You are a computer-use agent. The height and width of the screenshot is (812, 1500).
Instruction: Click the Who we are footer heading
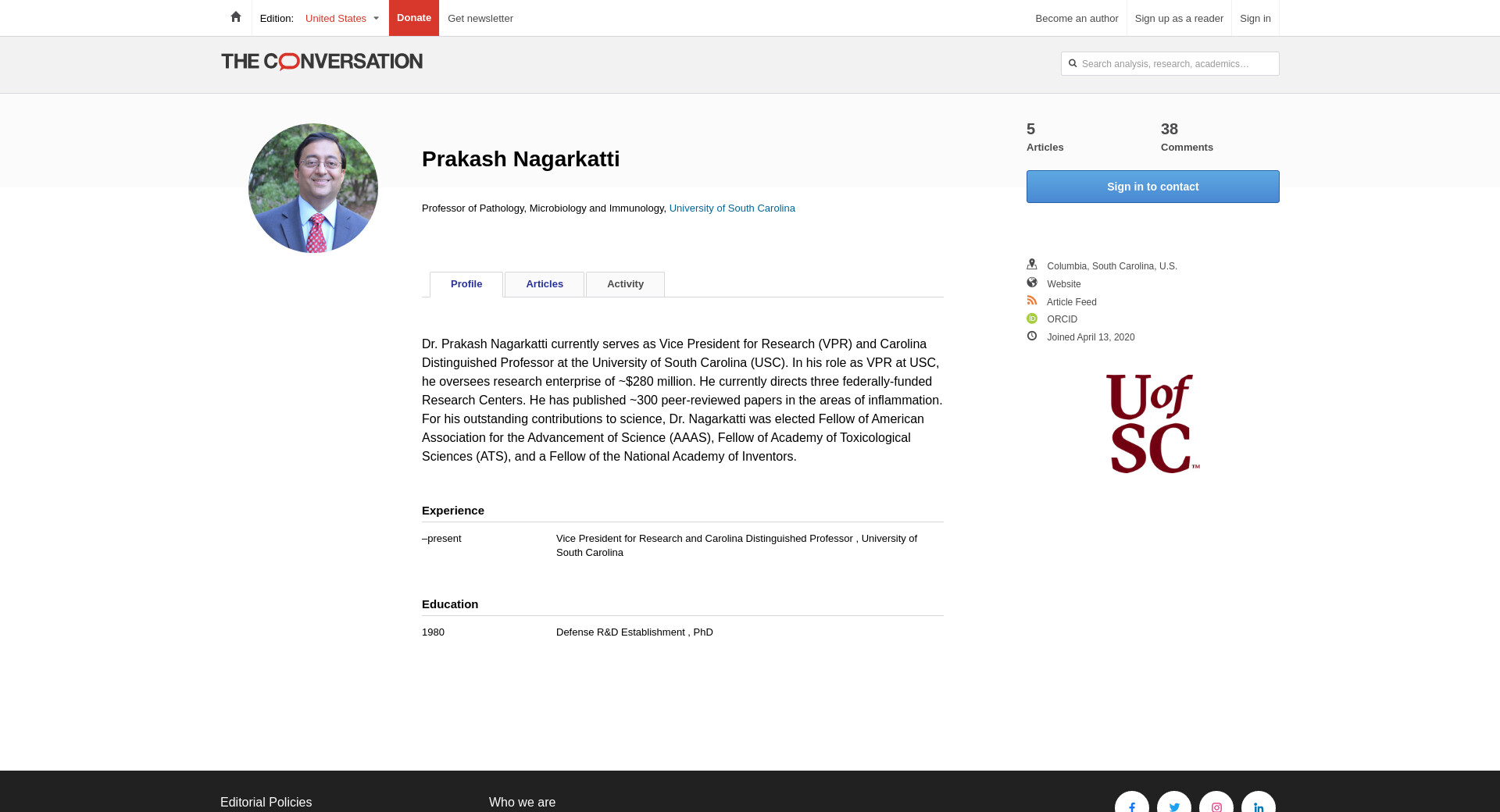(x=522, y=803)
